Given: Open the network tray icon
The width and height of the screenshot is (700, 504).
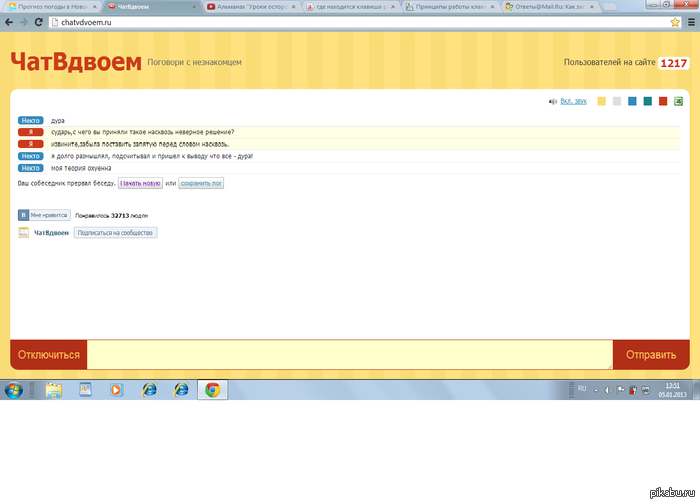Looking at the screenshot, I should point(646,390).
